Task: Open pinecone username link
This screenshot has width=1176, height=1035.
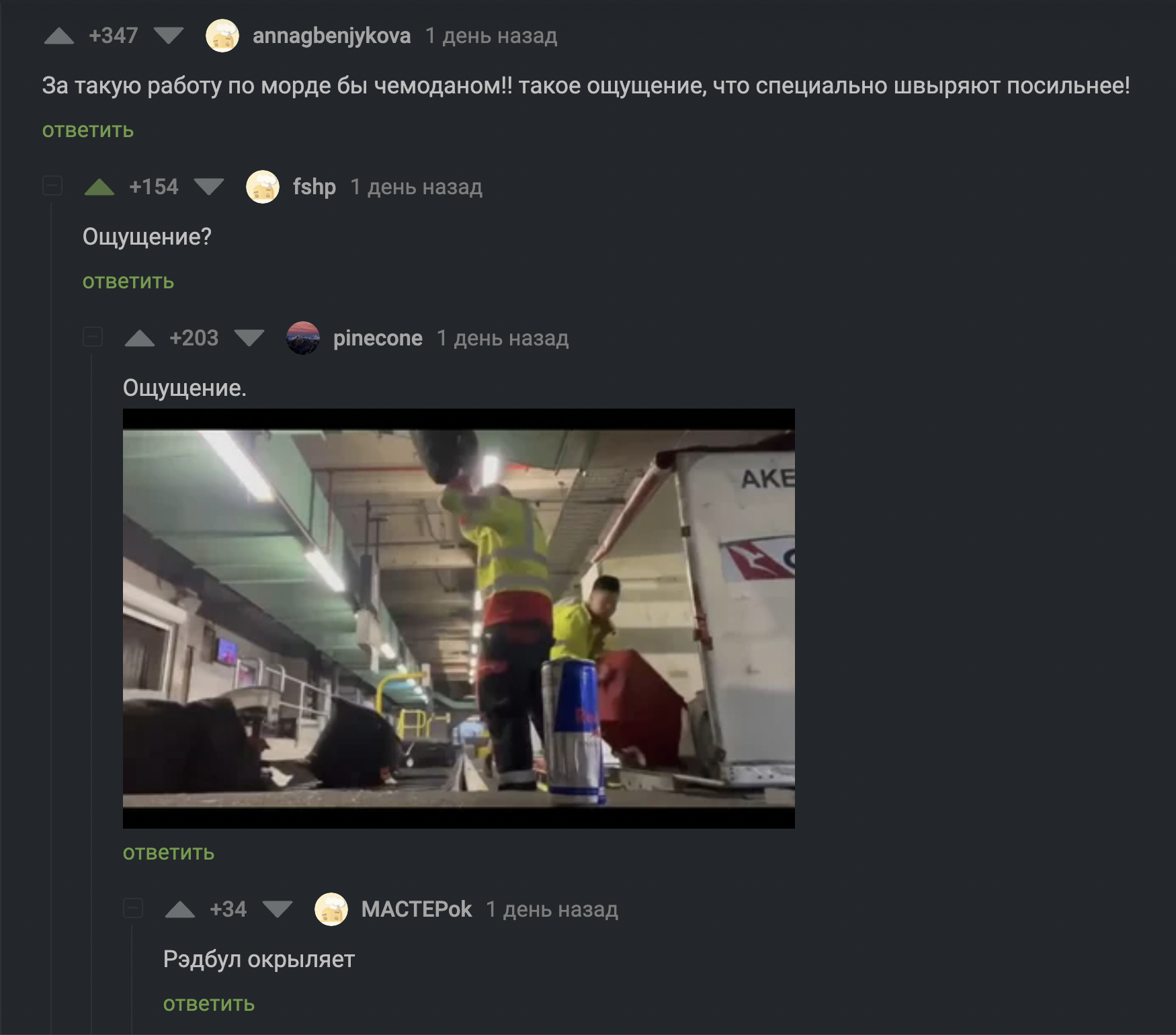Action: point(378,338)
